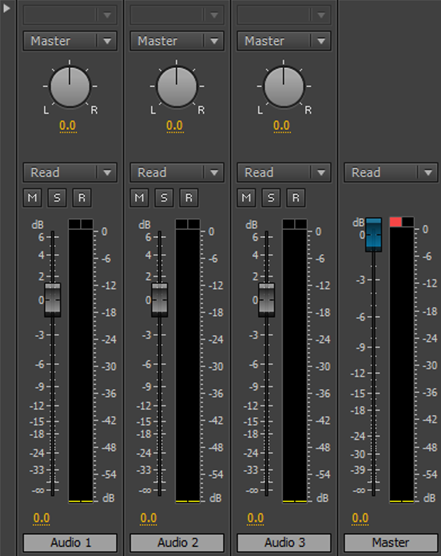Mute the Audio 3 track
The height and width of the screenshot is (556, 441).
247,198
